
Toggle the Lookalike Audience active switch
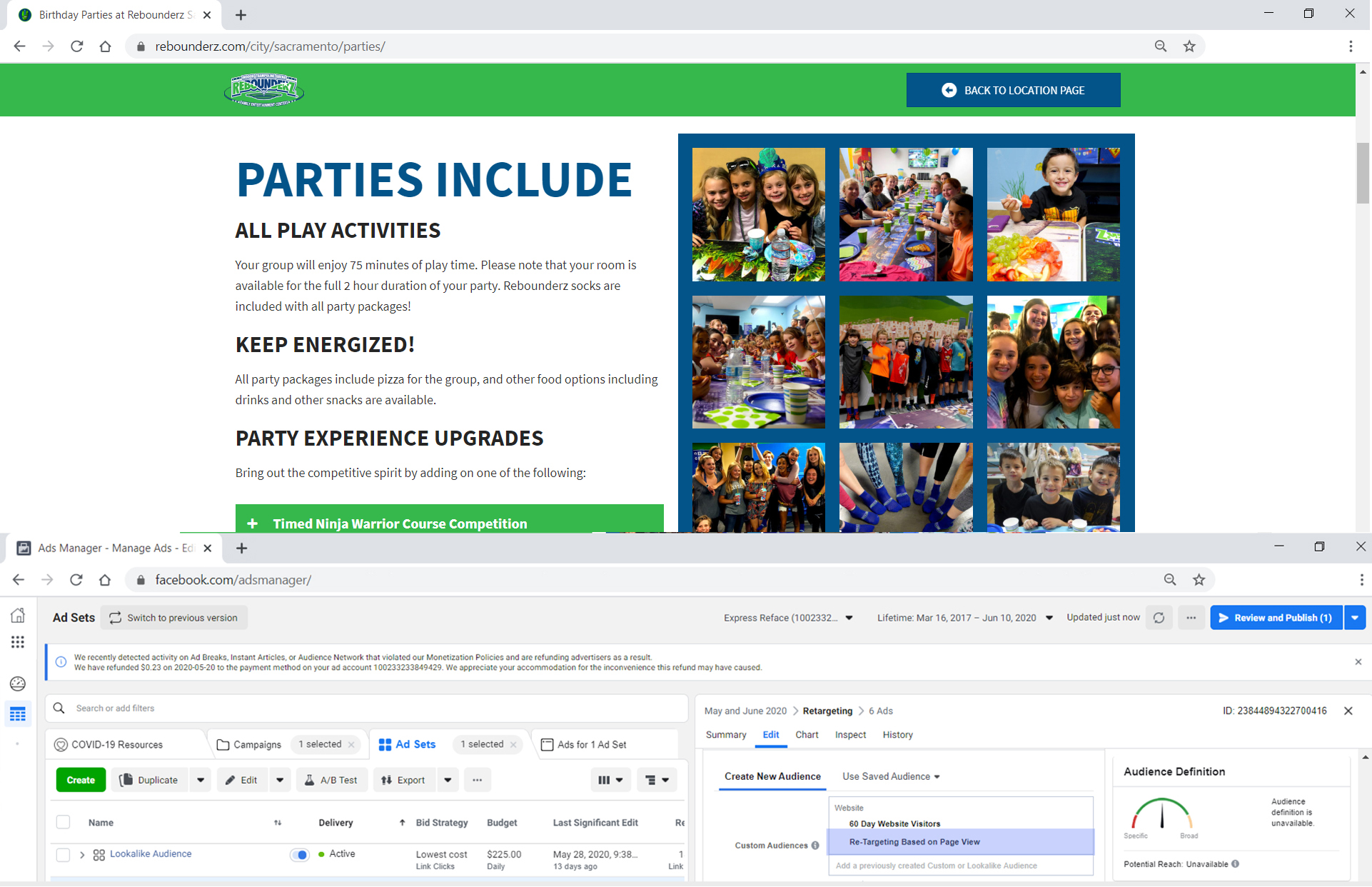point(300,853)
